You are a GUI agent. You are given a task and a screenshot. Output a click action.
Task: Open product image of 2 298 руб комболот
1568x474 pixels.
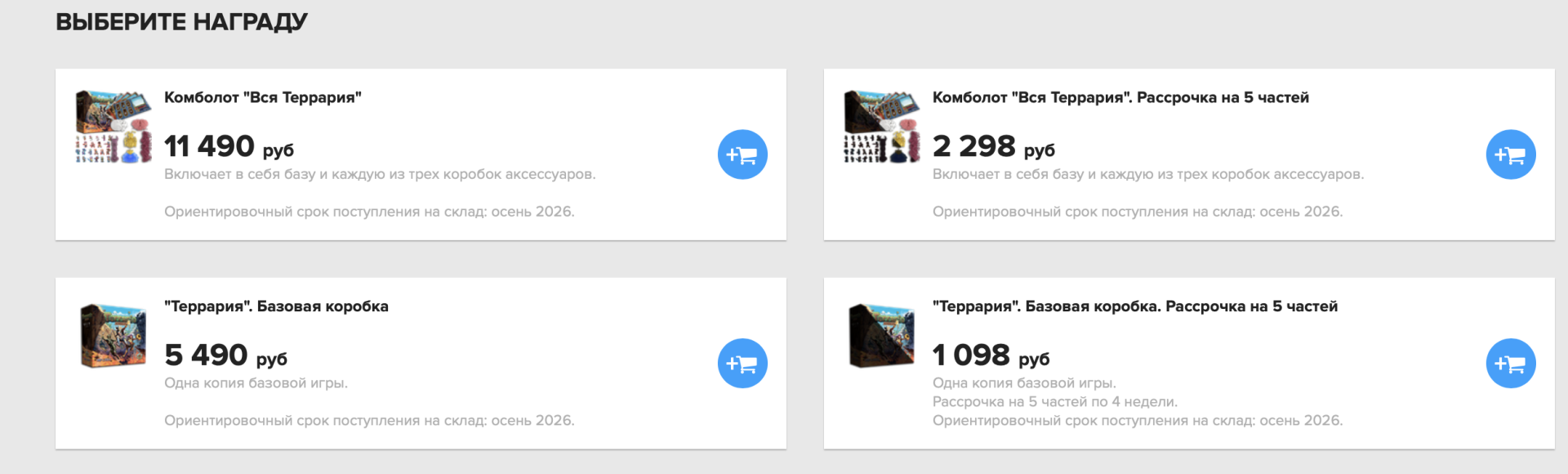pos(882,127)
